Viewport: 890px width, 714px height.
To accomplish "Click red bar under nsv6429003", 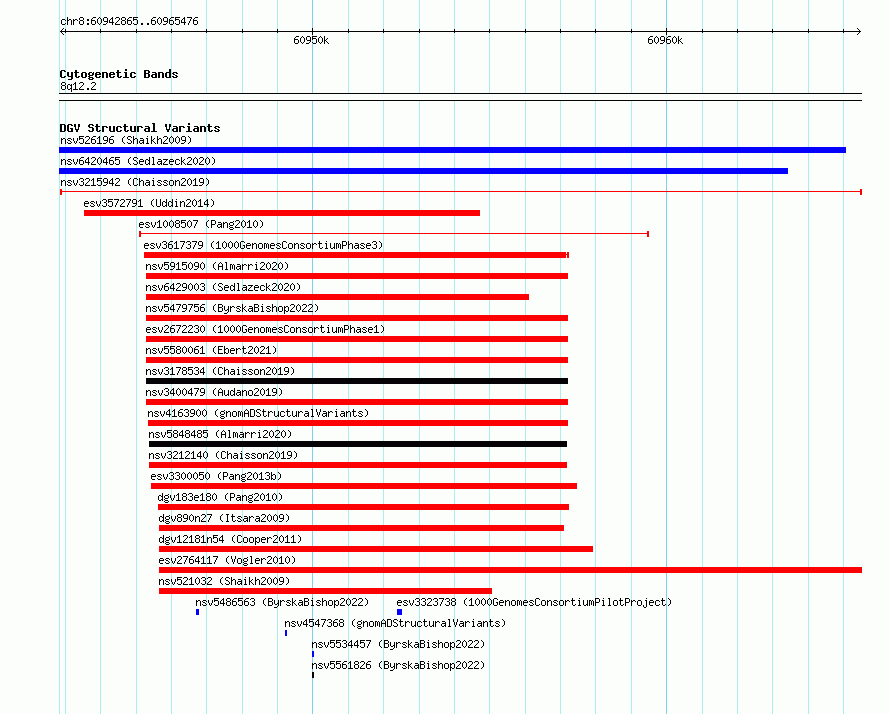I will click(x=337, y=297).
